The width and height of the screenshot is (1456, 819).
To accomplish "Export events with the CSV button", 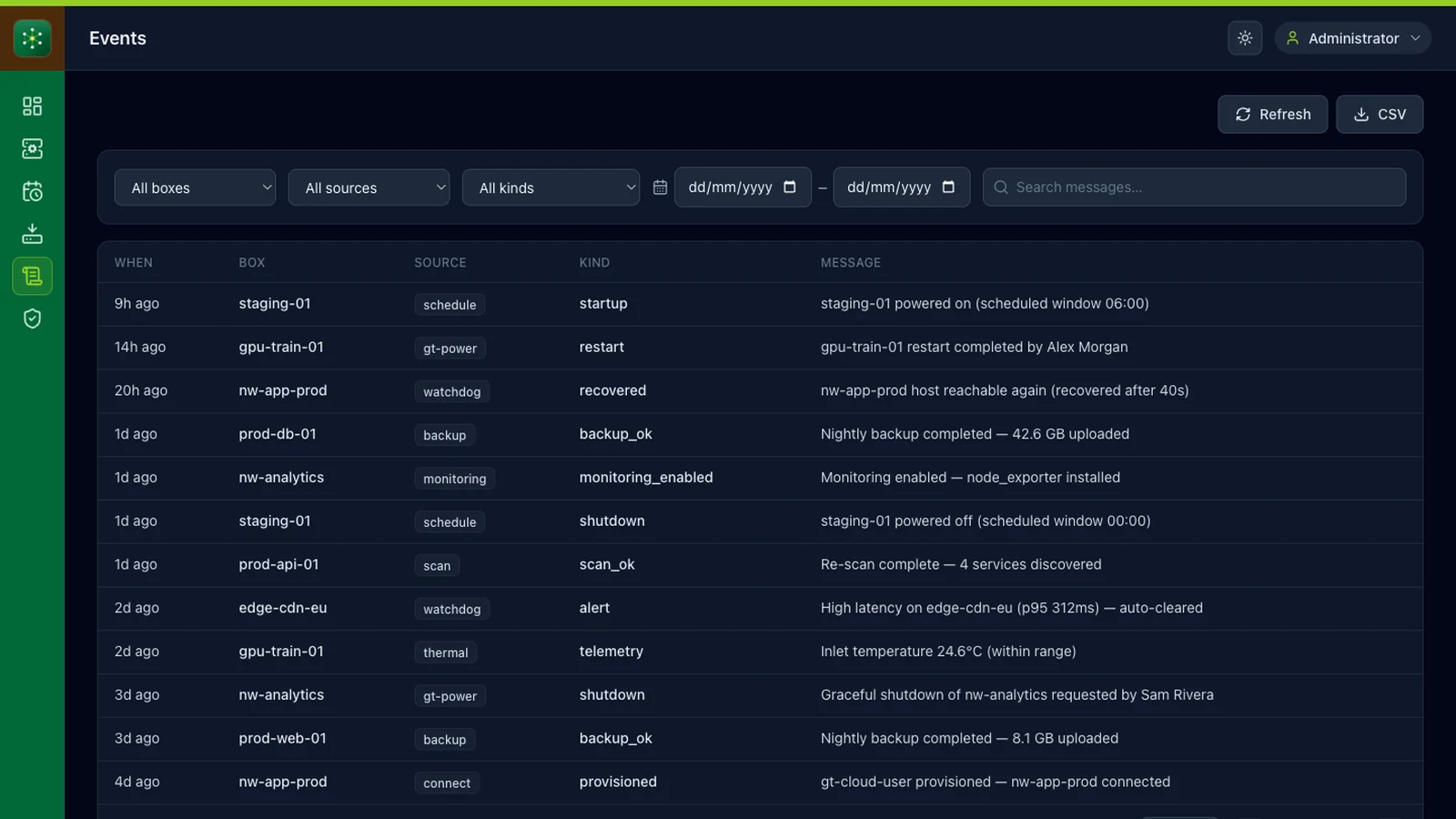I will click(x=1380, y=115).
